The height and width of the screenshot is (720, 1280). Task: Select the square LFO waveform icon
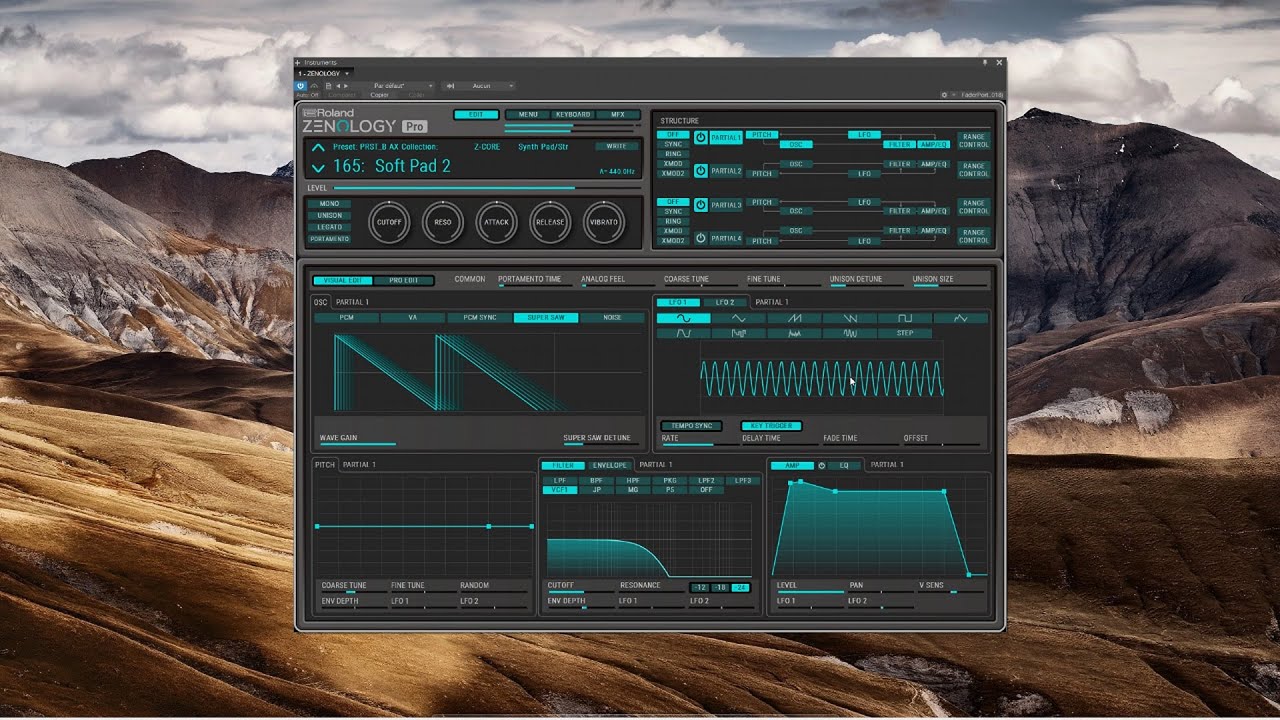[904, 318]
